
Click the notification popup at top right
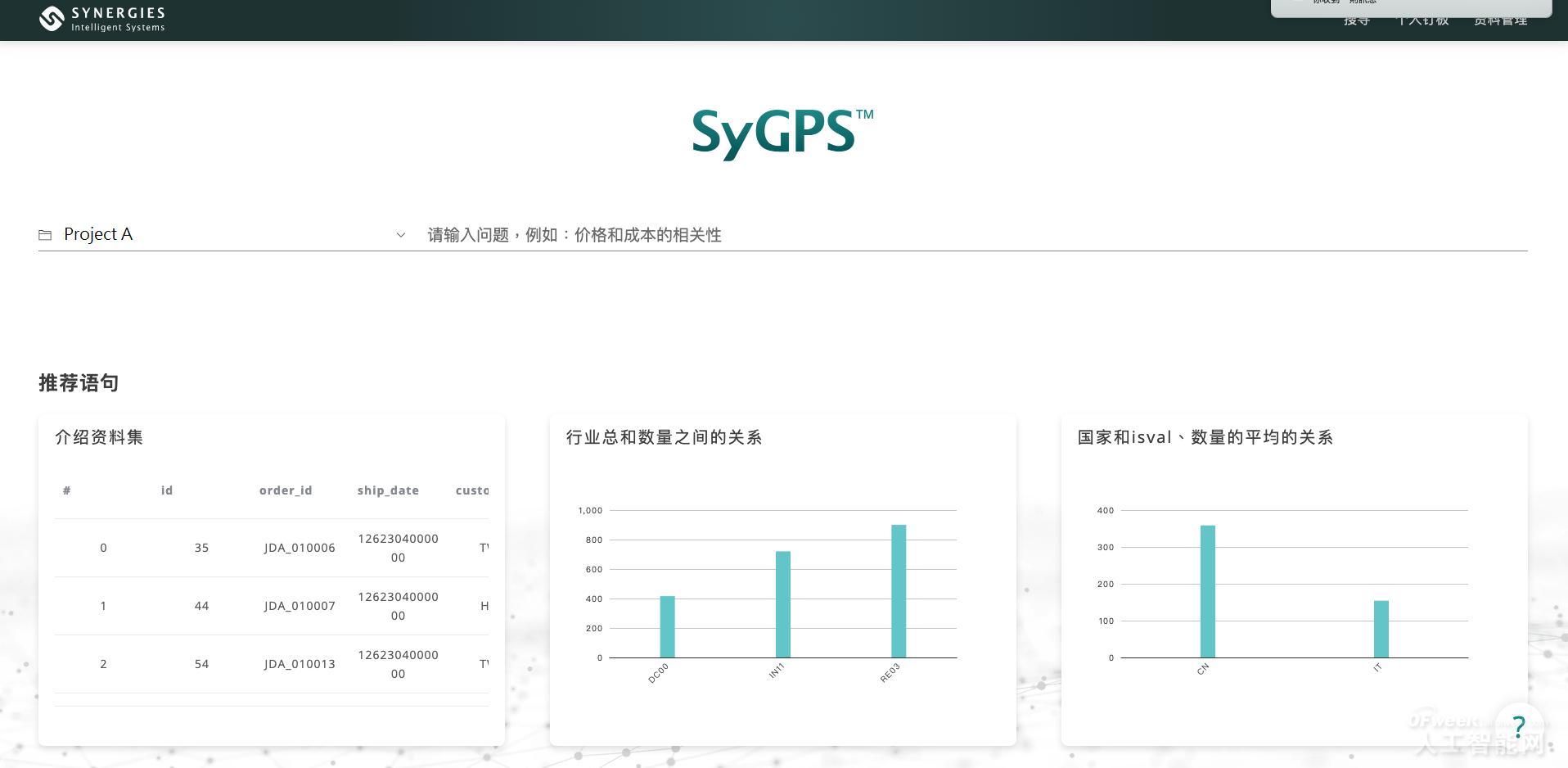[x=1411, y=7]
